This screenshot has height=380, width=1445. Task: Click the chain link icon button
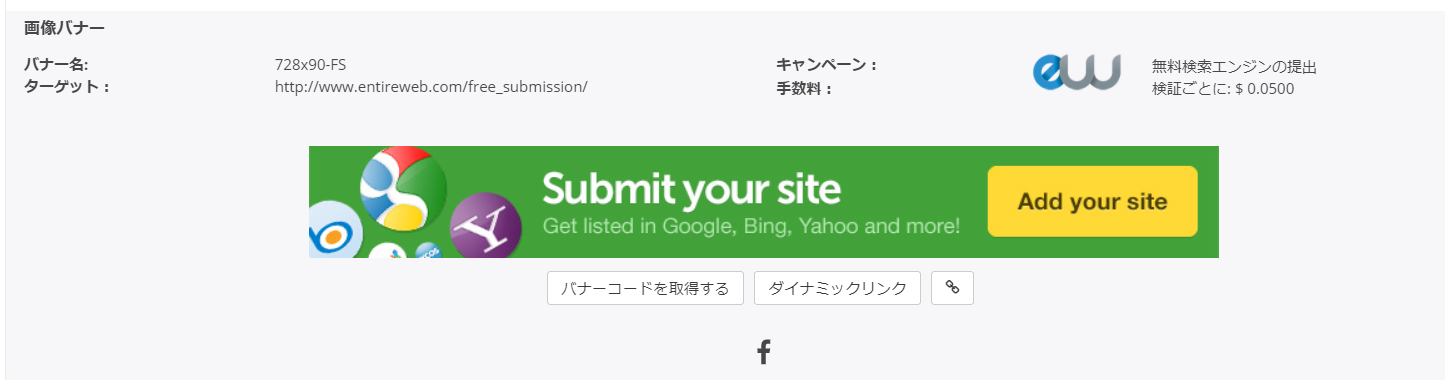coord(952,288)
